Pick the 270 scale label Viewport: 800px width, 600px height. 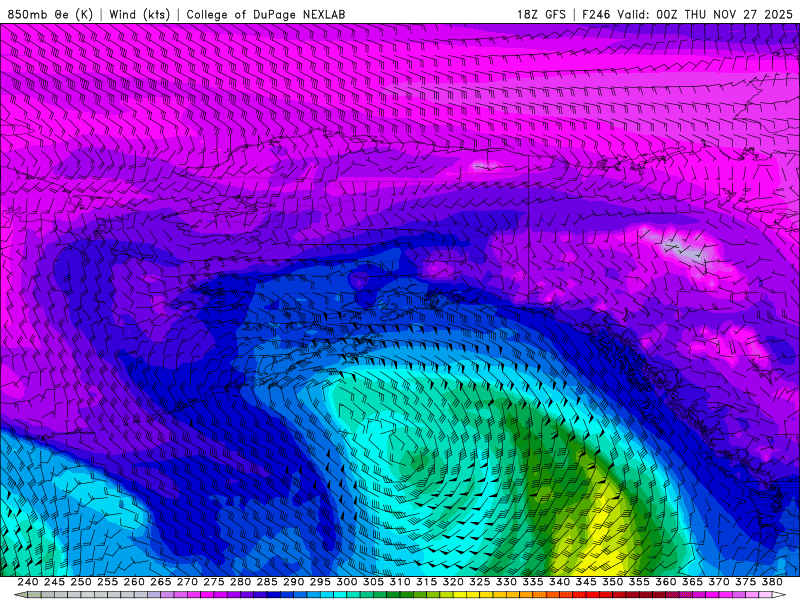click(187, 582)
